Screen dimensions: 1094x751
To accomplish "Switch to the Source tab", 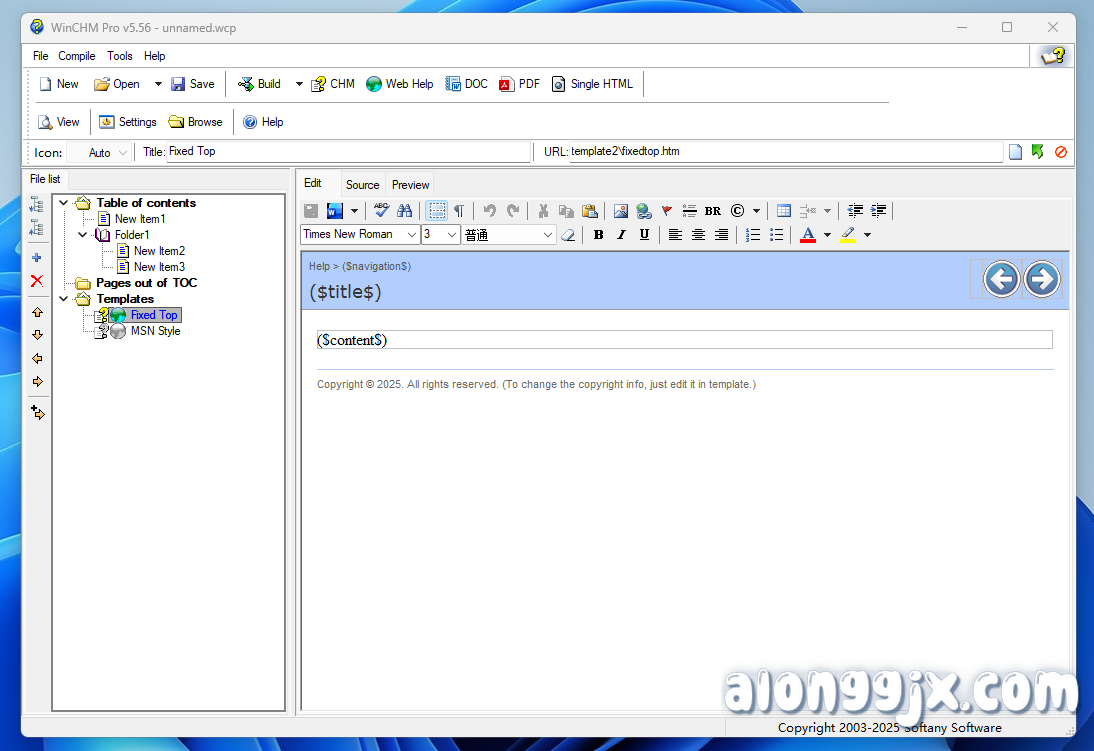I will (362, 184).
